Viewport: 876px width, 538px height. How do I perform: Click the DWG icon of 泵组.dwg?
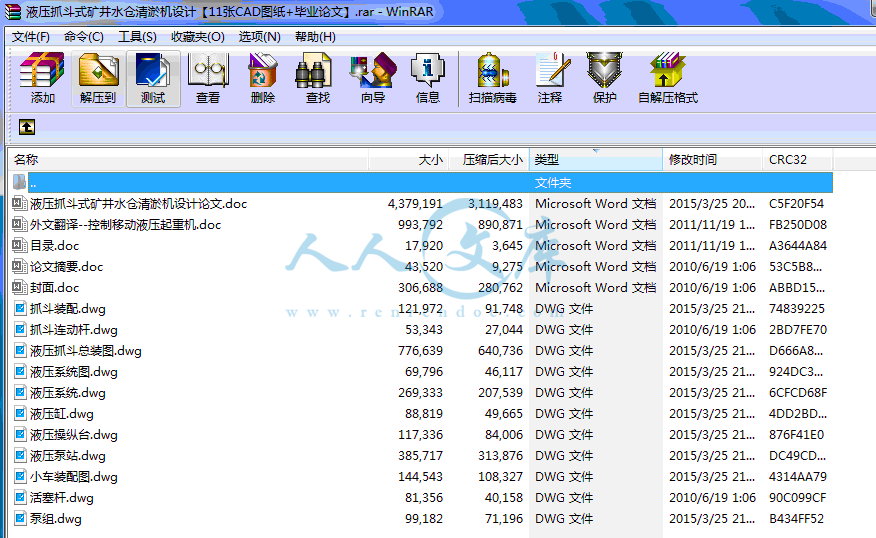pyautogui.click(x=20, y=518)
